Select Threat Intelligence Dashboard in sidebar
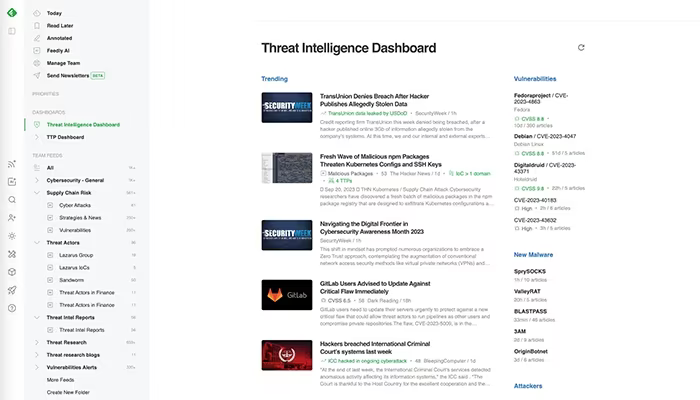The height and width of the screenshot is (400, 700). coord(83,125)
